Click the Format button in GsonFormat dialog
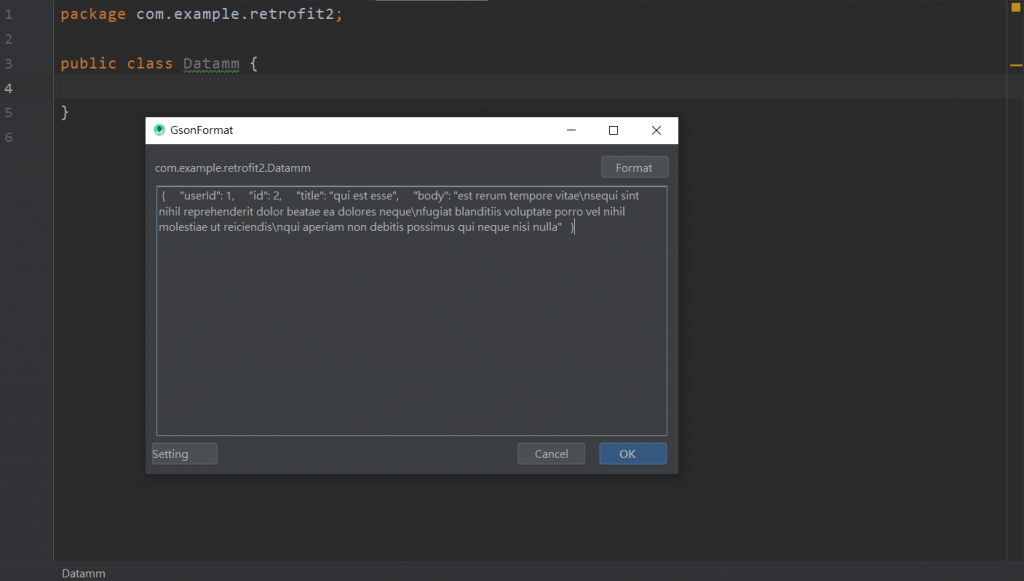Screen dimensions: 1024x581 pos(634,168)
